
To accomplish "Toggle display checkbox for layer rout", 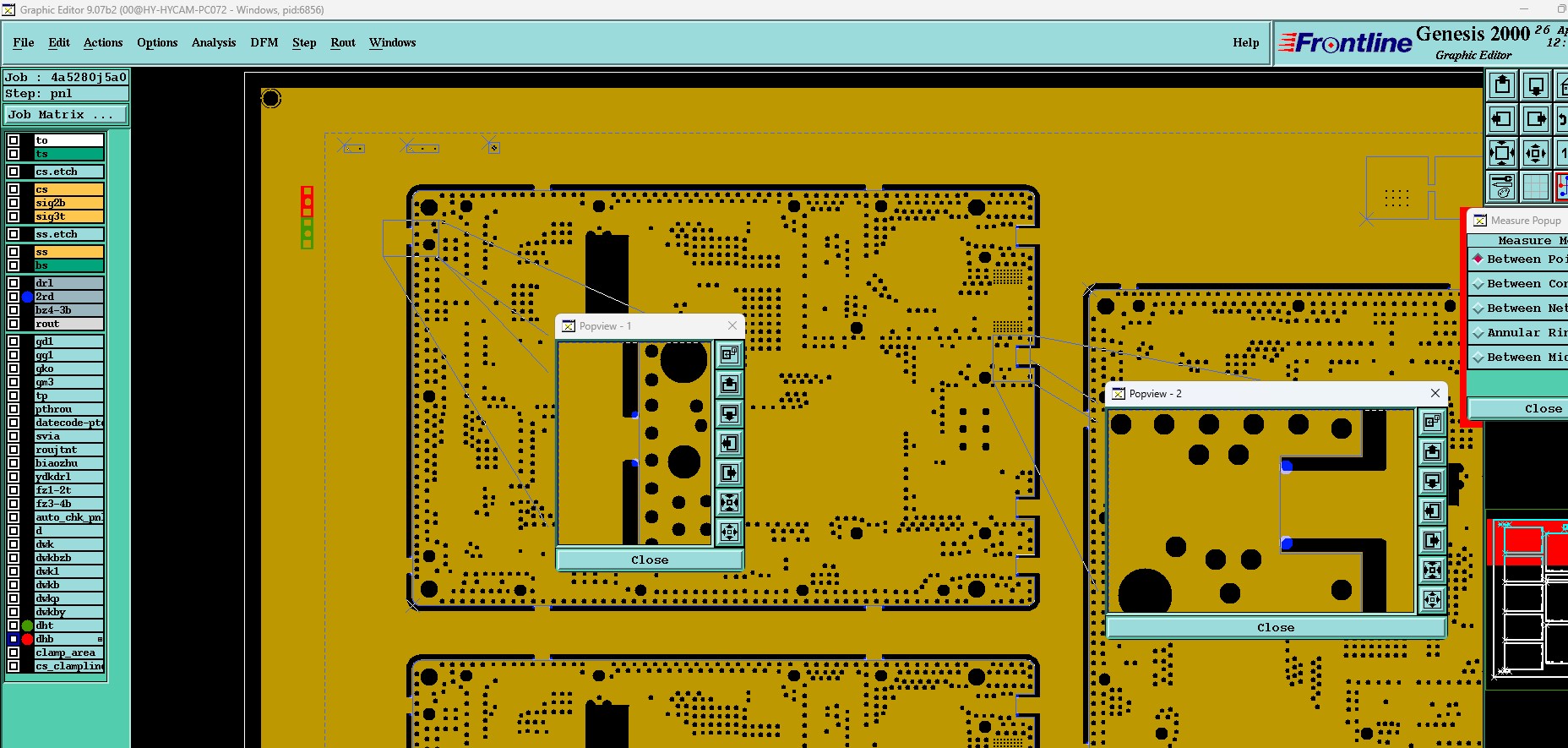I will 14,324.
